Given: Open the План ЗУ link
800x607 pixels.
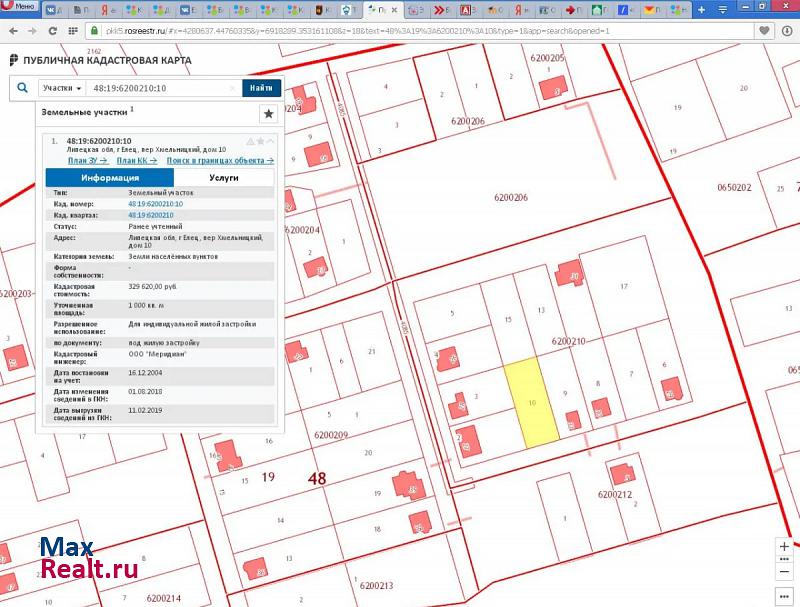Looking at the screenshot, I should [88, 160].
